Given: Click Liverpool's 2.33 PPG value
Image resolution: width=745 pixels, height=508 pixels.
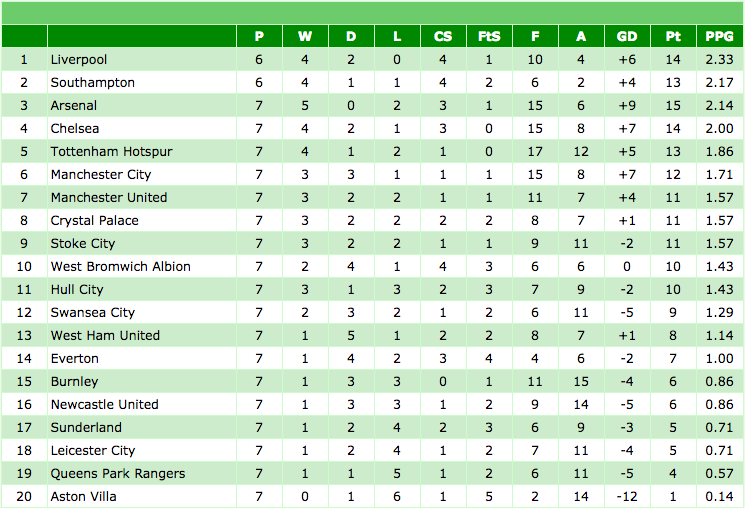Looking at the screenshot, I should pyautogui.click(x=718, y=60).
